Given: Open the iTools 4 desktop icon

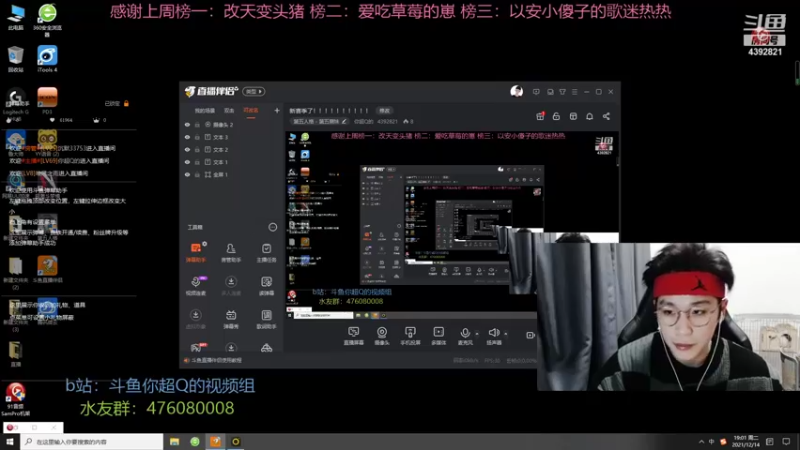Looking at the screenshot, I should tap(47, 59).
